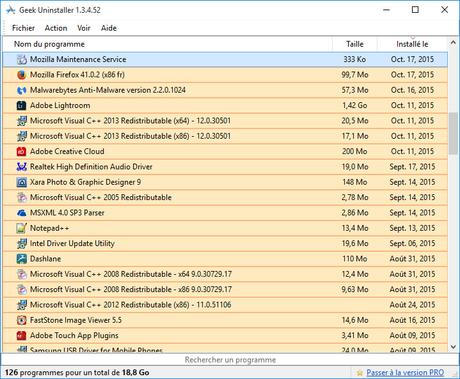The height and width of the screenshot is (379, 460).
Task: Click the Sept. 13, 2015 install date
Action: pyautogui.click(x=412, y=228)
